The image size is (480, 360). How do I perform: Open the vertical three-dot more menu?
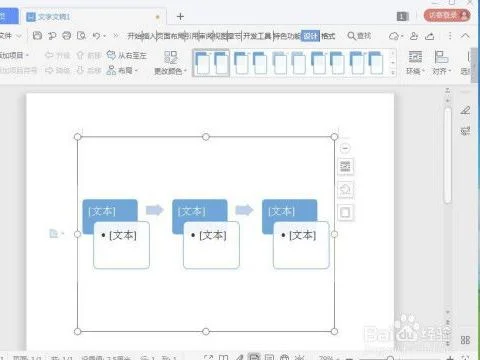click(x=450, y=36)
